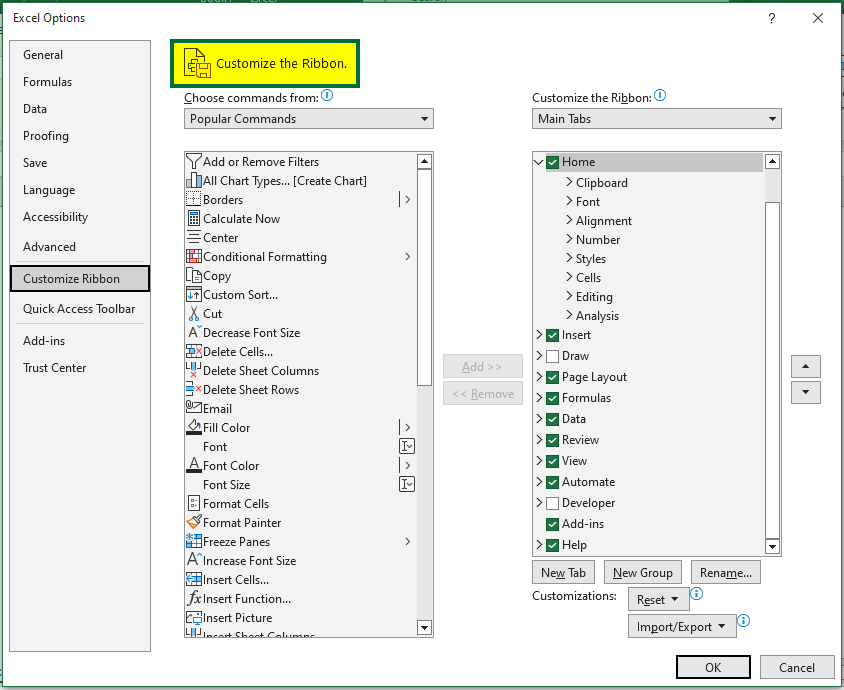This screenshot has width=844, height=690.
Task: Uncheck the Add-ins tab checkbox
Action: 552,524
